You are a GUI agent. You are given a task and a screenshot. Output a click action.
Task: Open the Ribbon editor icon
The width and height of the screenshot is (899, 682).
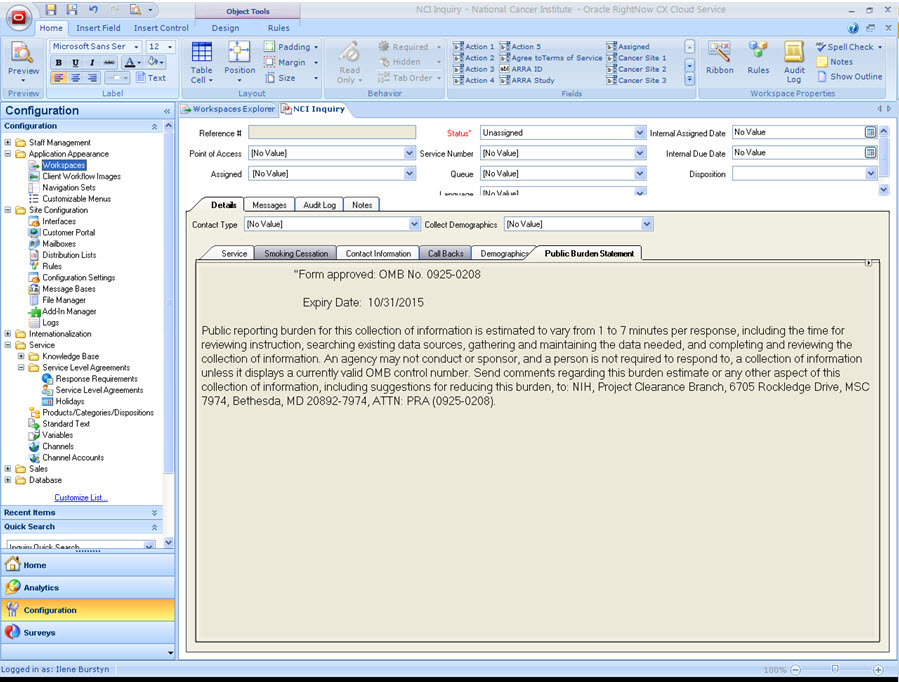(719, 58)
